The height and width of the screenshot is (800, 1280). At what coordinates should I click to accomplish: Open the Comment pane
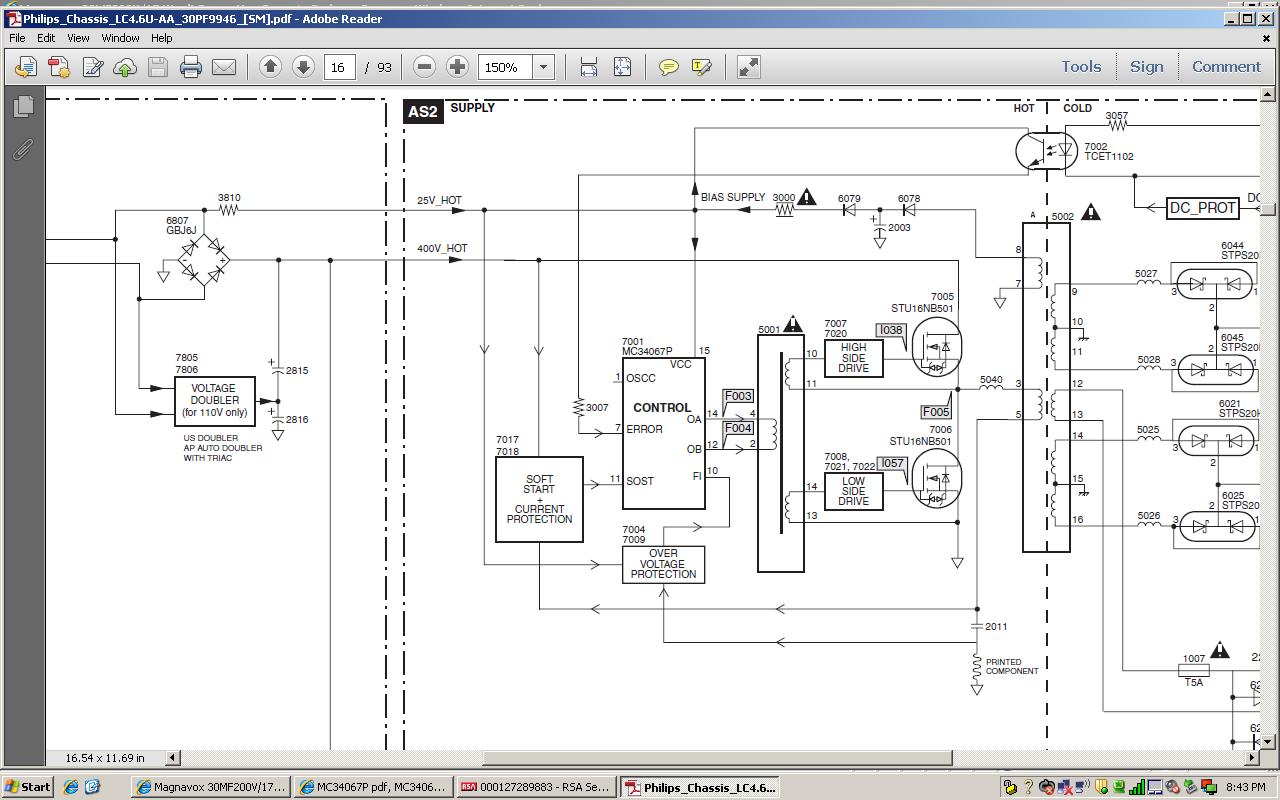coord(1226,67)
